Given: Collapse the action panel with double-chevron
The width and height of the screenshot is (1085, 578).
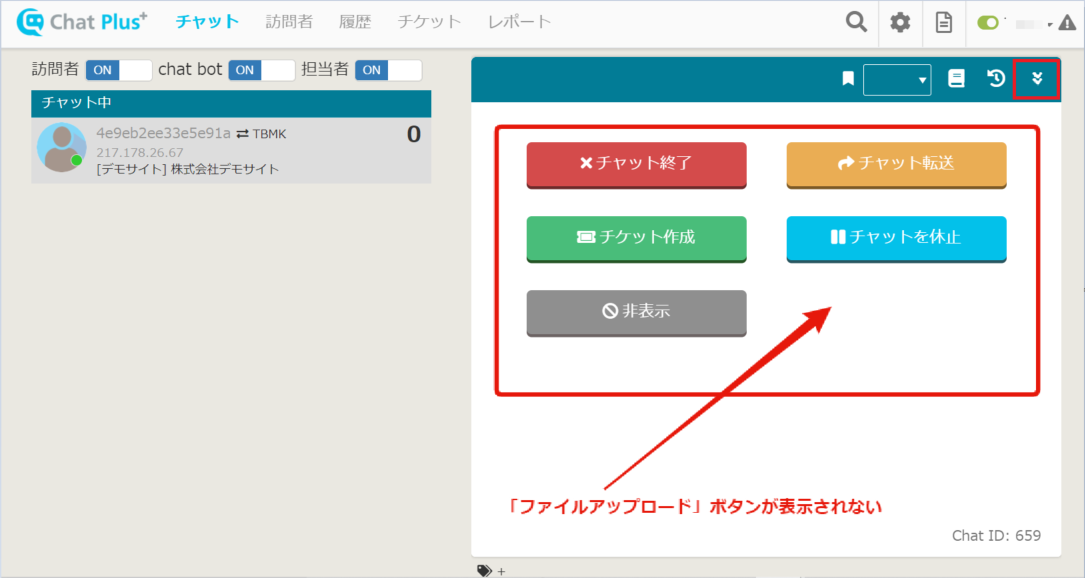Looking at the screenshot, I should [1037, 79].
